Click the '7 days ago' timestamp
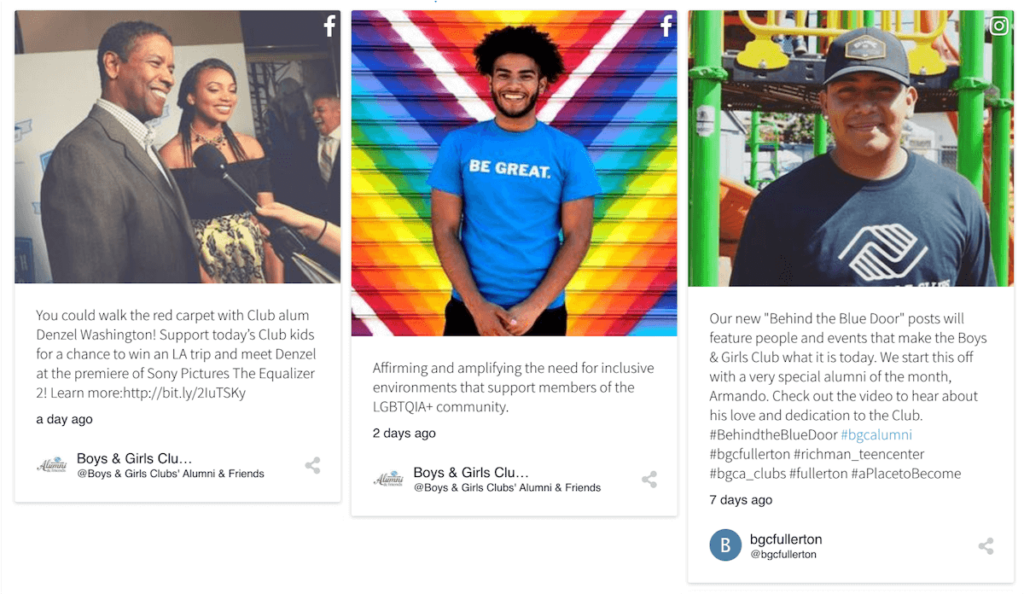Image resolution: width=1024 pixels, height=594 pixels. coord(741,500)
